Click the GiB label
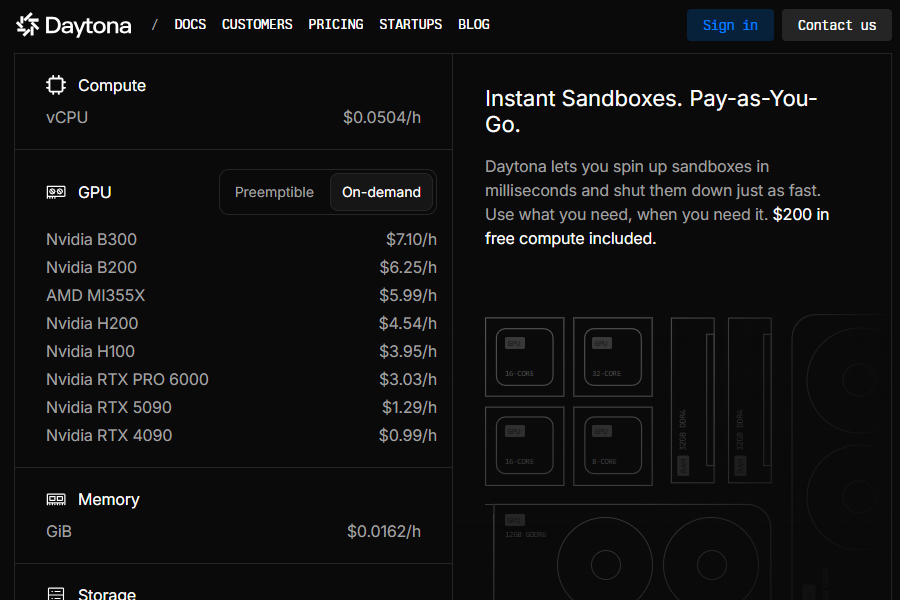Viewport: 900px width, 600px height. [x=59, y=532]
